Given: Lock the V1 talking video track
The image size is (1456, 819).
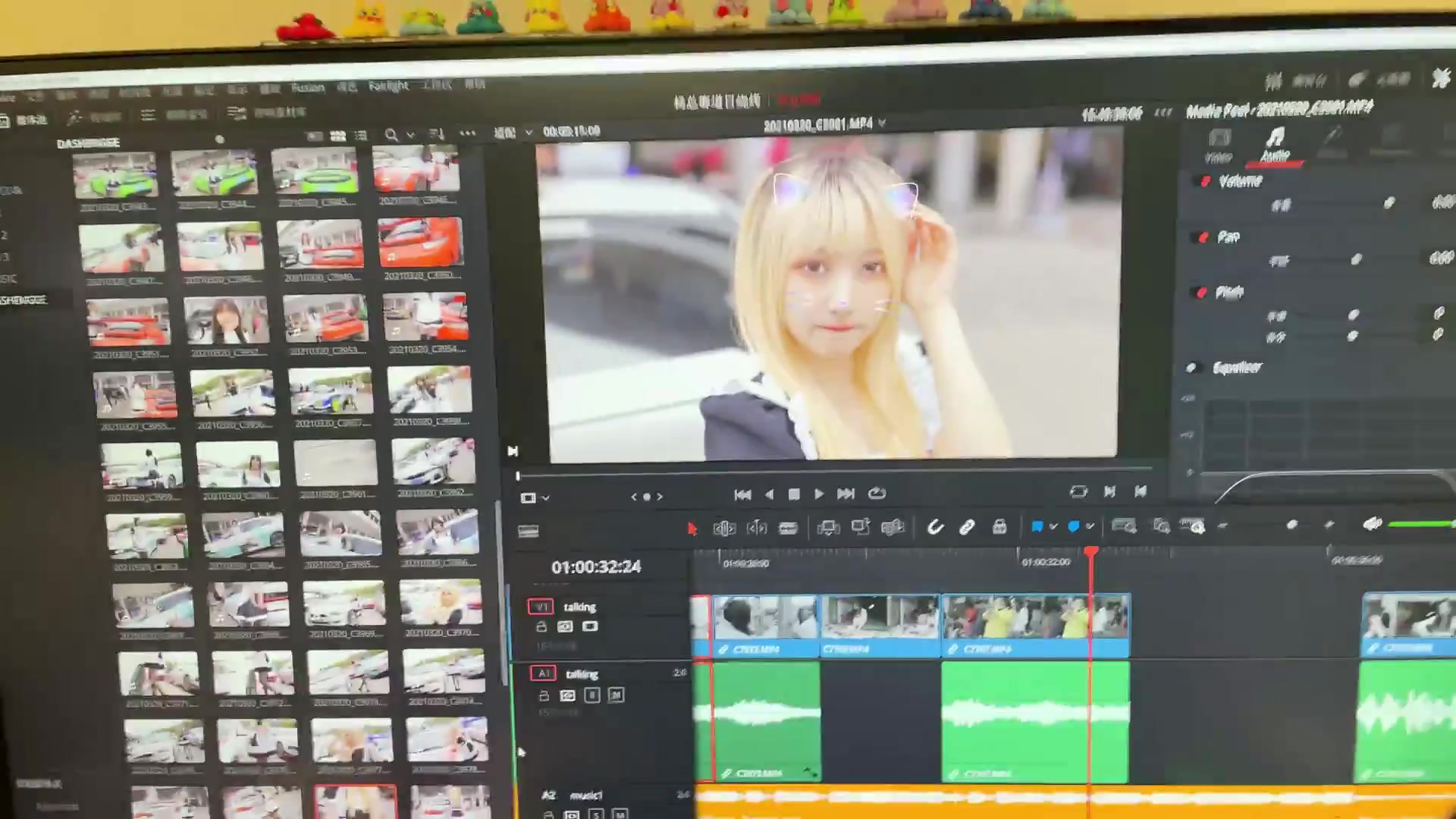Looking at the screenshot, I should (541, 627).
